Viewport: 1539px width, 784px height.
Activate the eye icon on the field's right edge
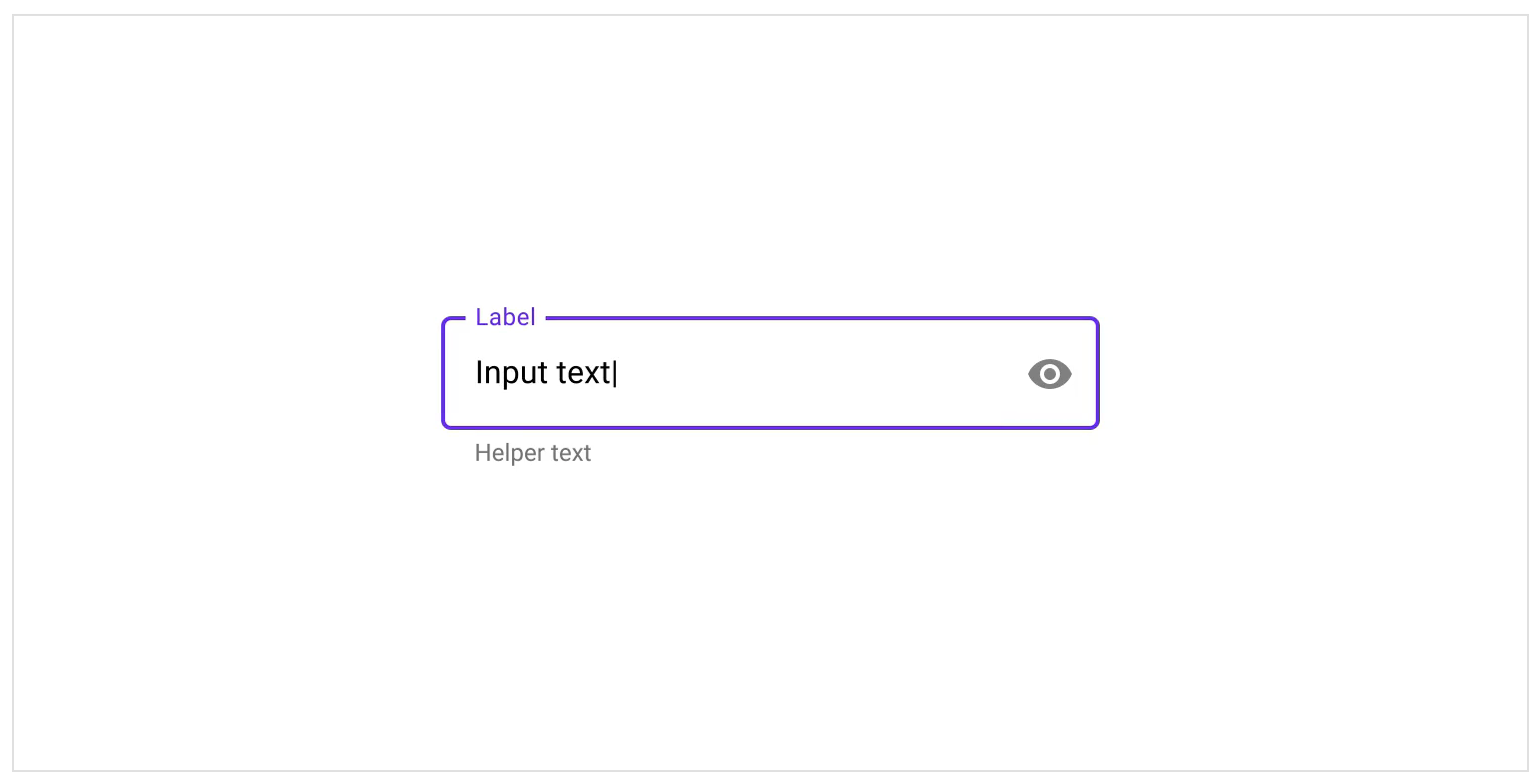click(x=1049, y=373)
